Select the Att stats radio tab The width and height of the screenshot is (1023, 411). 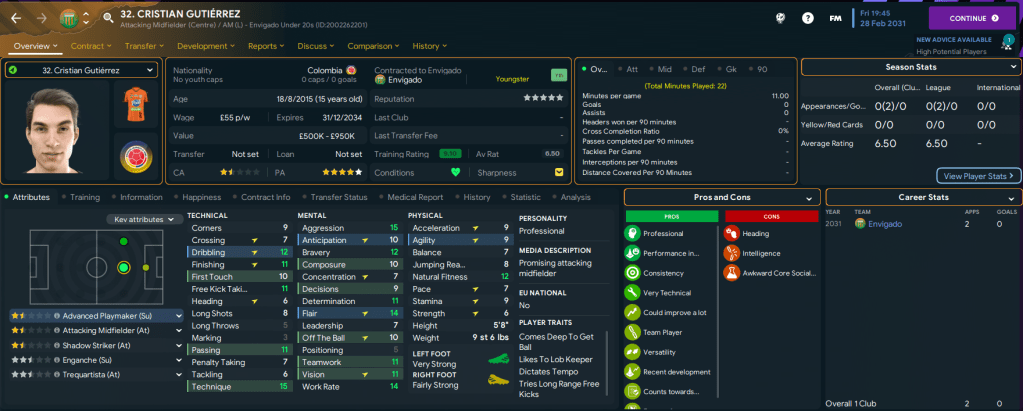(x=631, y=69)
